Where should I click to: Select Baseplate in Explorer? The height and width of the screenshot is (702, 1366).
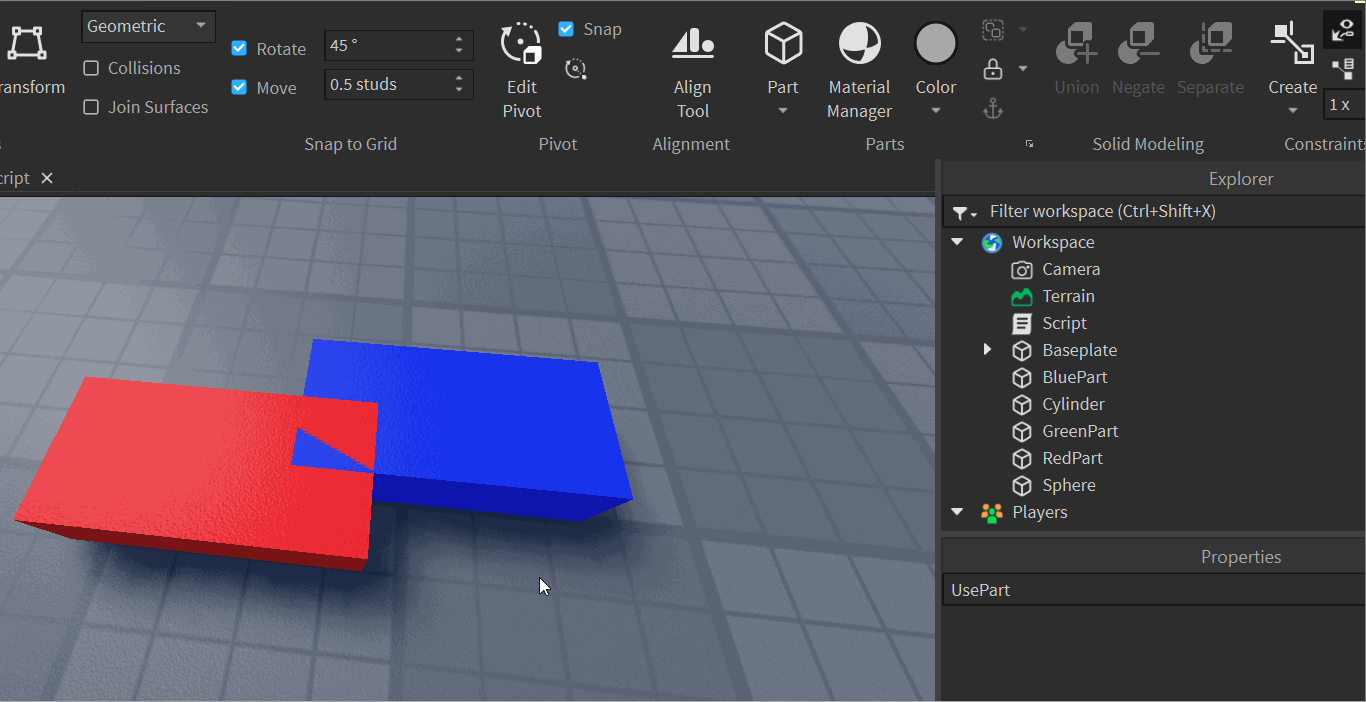(x=1079, y=350)
